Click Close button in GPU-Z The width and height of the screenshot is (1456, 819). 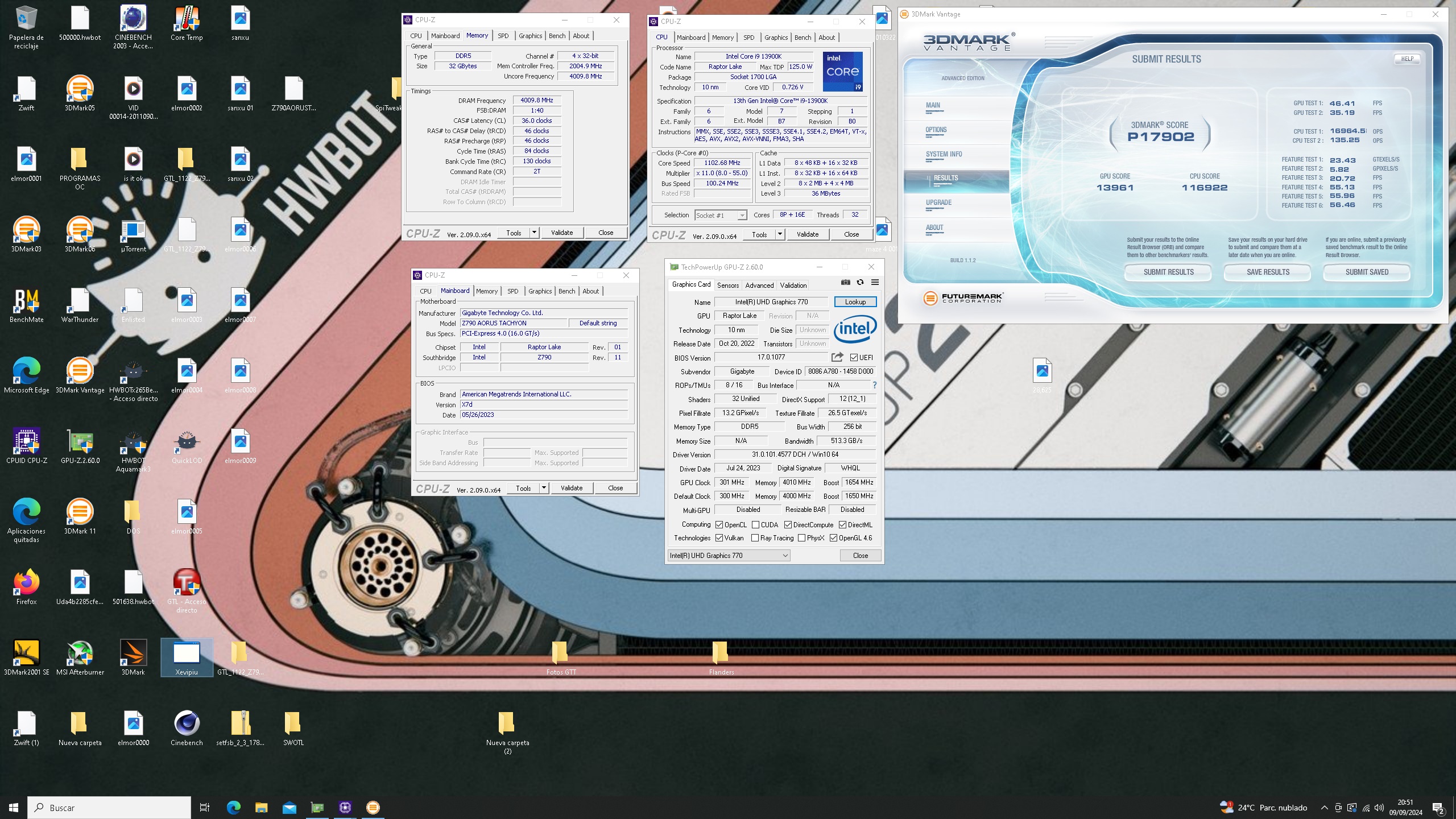861,555
